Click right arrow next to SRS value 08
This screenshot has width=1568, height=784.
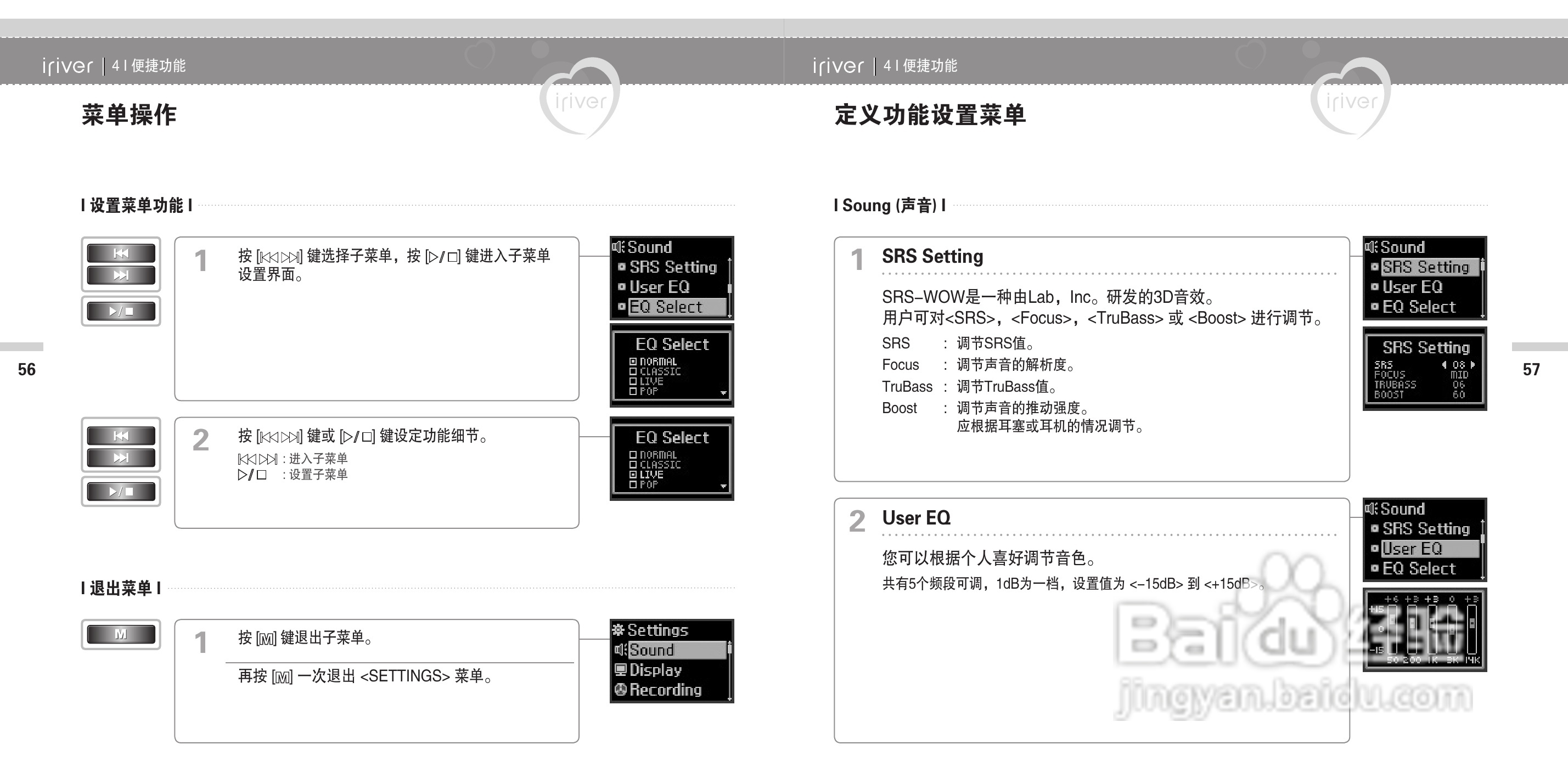pyautogui.click(x=1473, y=365)
